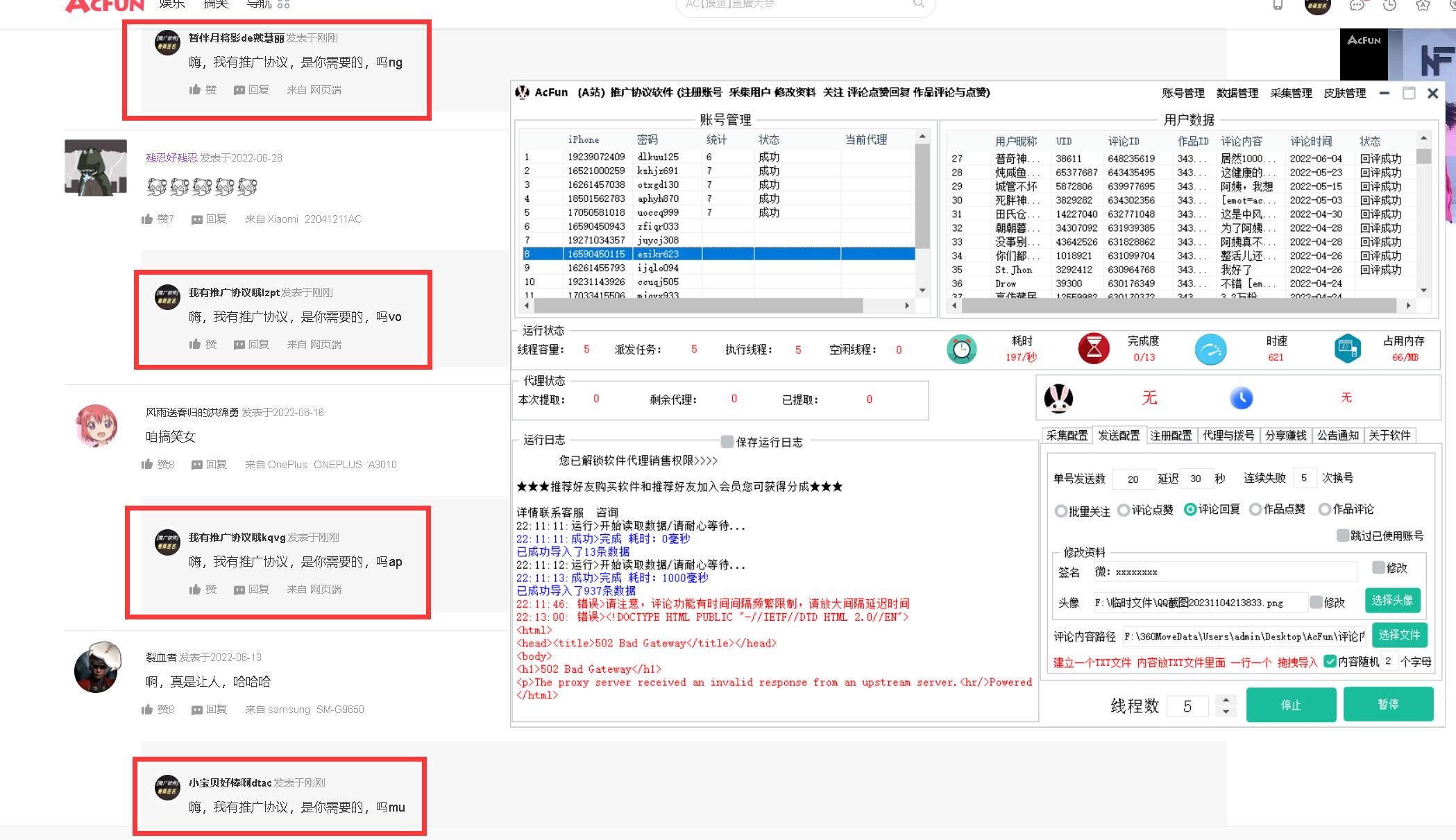This screenshot has width=1456, height=840.
Task: Click the red hourglass completion icon
Action: [x=1094, y=349]
